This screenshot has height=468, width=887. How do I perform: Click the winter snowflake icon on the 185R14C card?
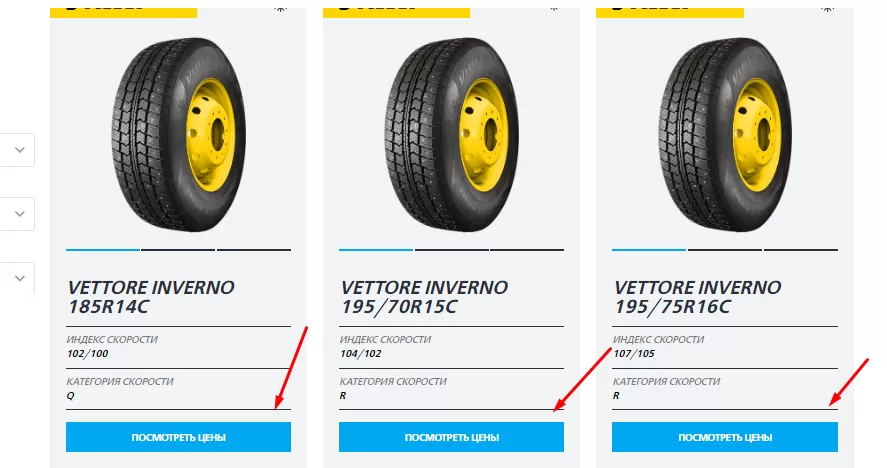point(278,6)
